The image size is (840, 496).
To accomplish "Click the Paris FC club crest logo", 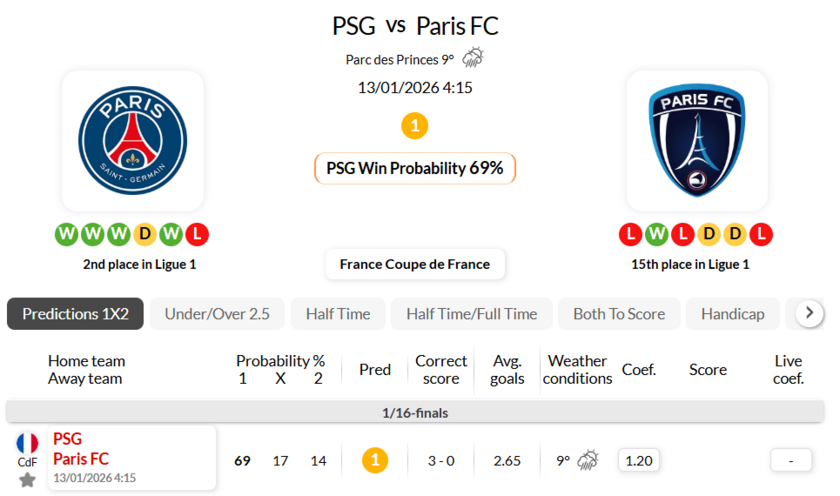I will point(697,140).
